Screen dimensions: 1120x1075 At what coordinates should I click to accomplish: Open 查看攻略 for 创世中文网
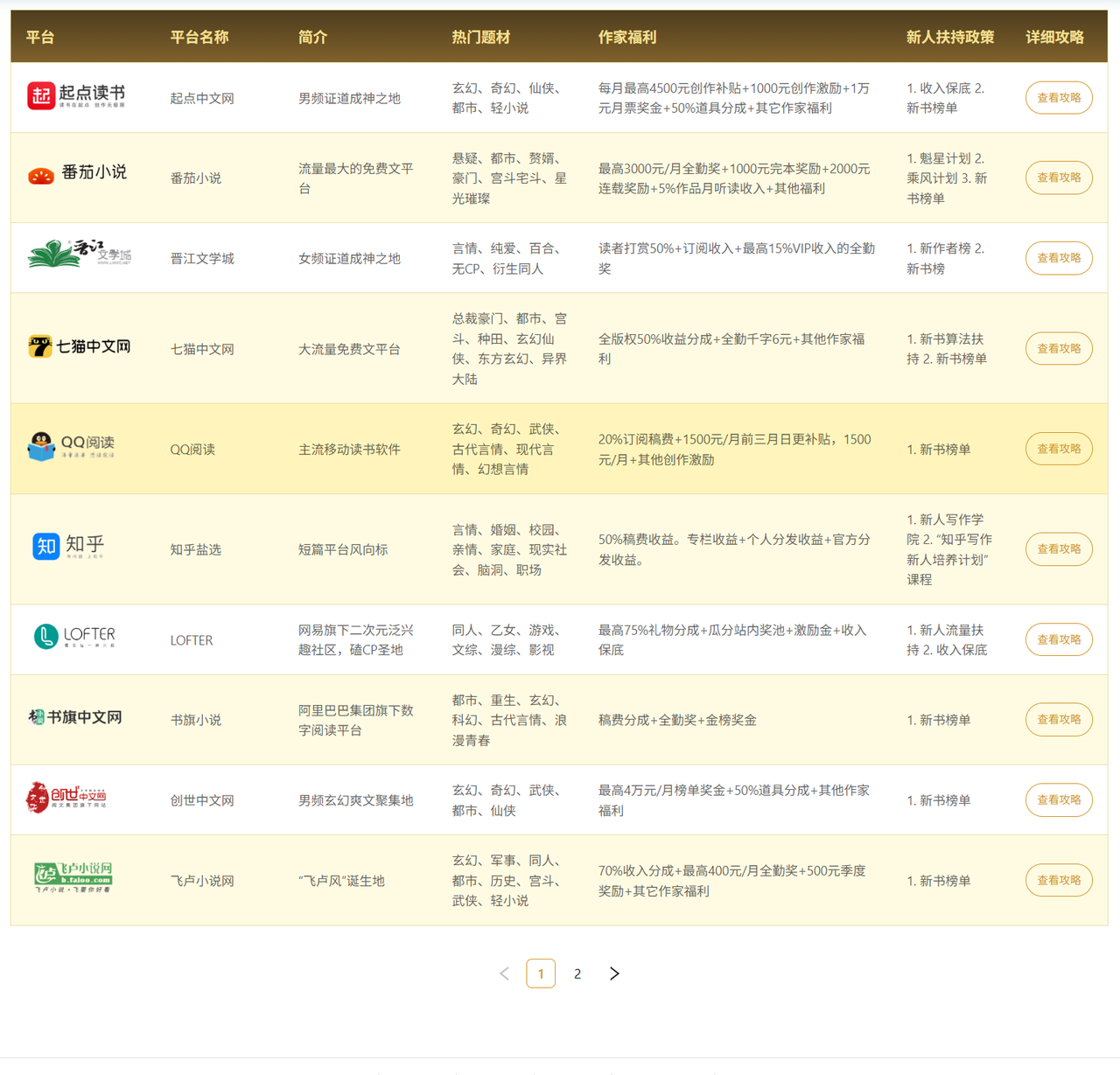(x=1059, y=799)
